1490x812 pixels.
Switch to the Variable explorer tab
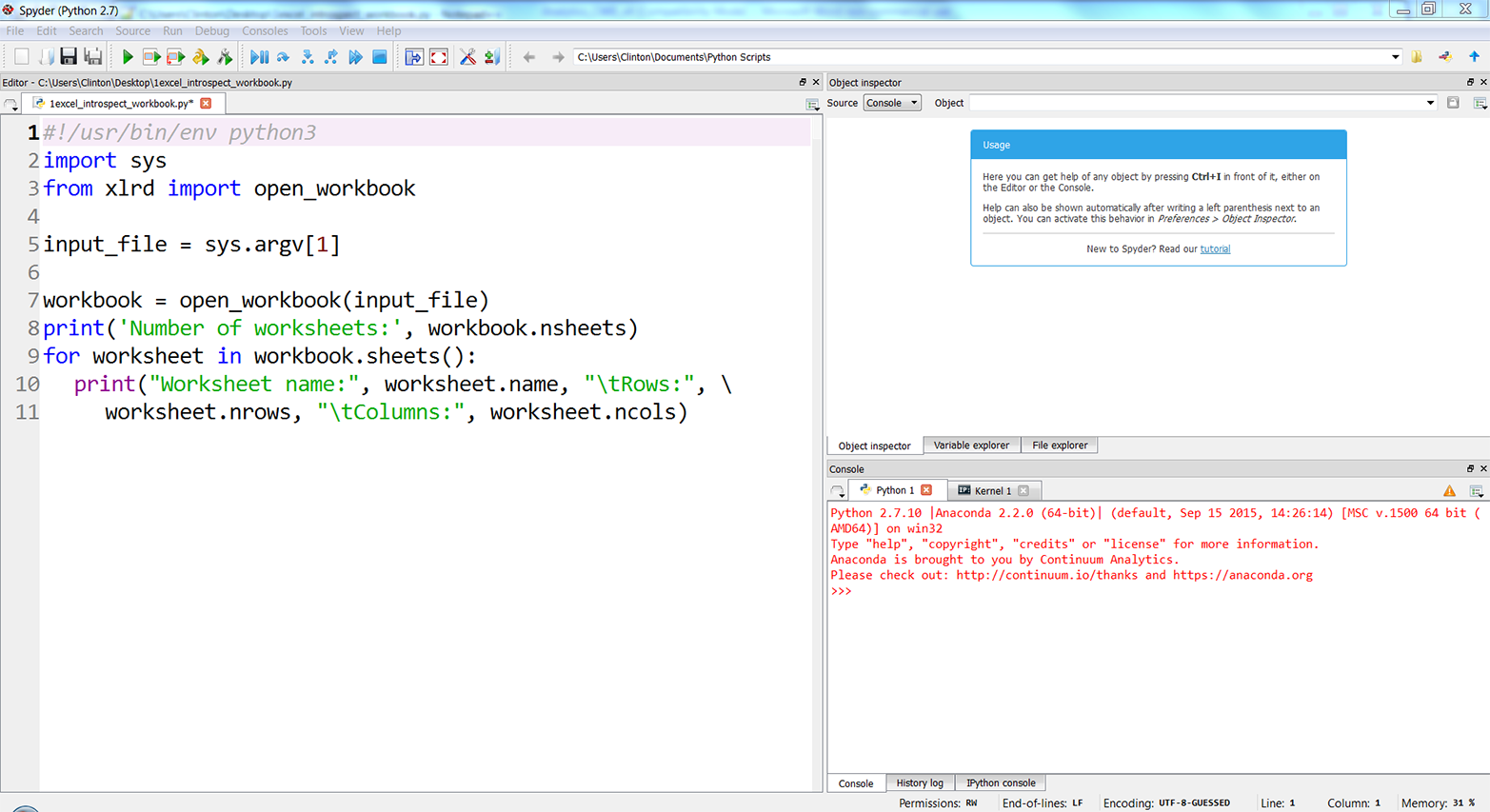click(x=971, y=445)
